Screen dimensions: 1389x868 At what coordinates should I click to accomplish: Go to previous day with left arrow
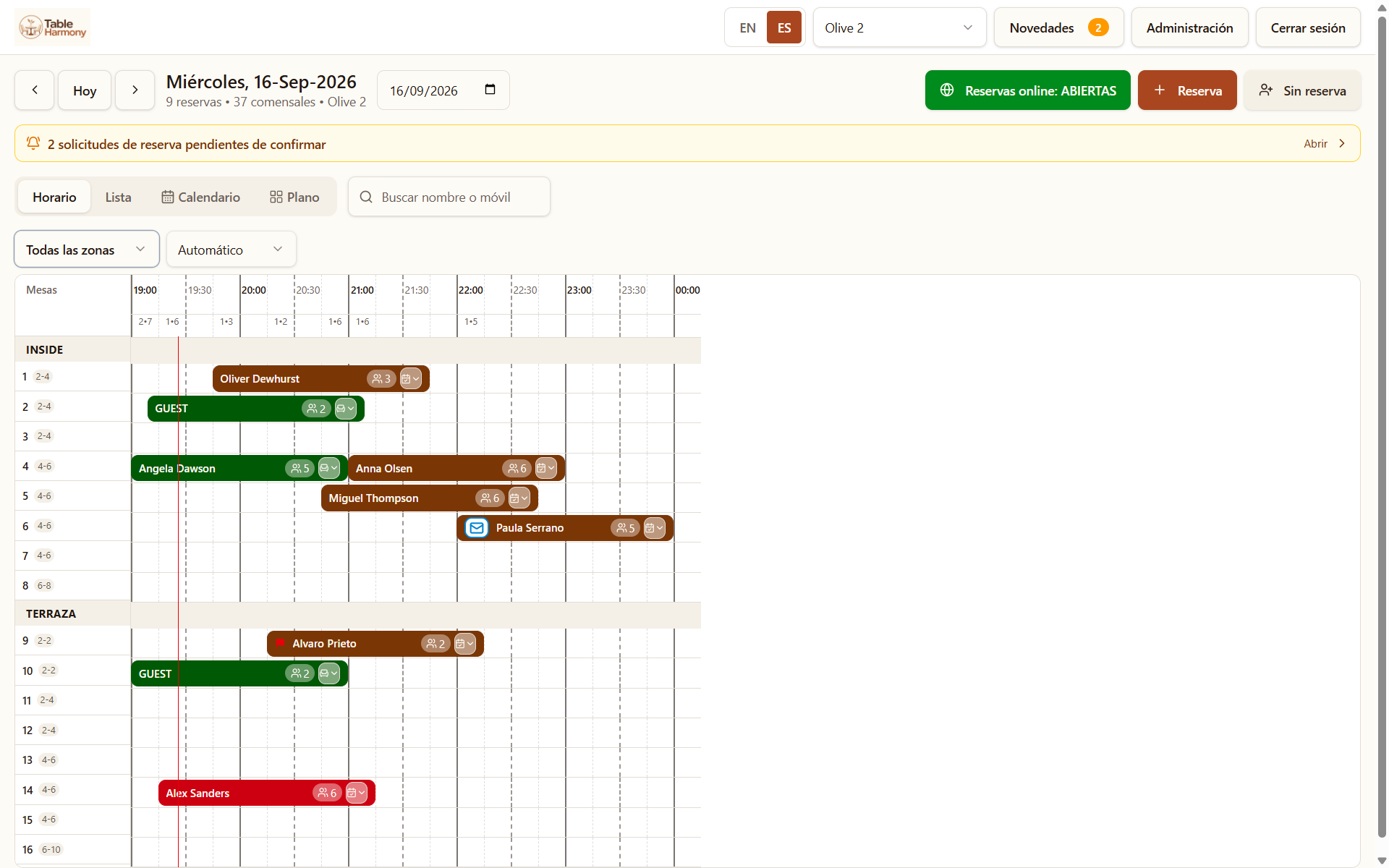pos(35,90)
